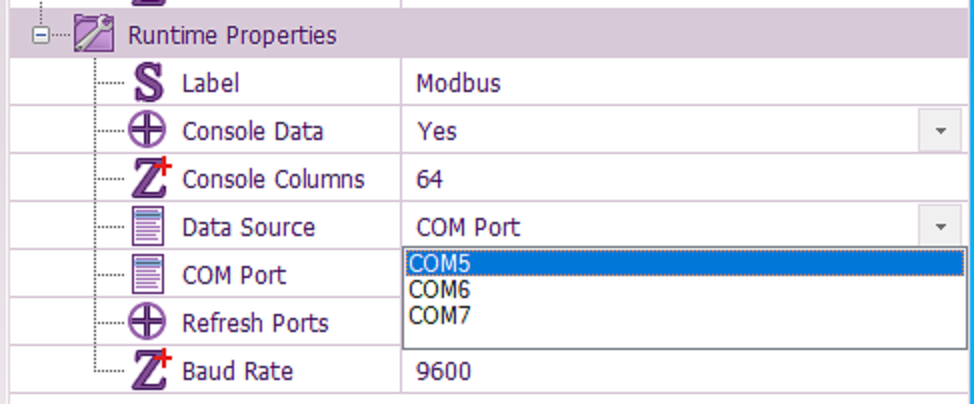
Task: Click the Label value field showing Modbus
Action: point(458,84)
